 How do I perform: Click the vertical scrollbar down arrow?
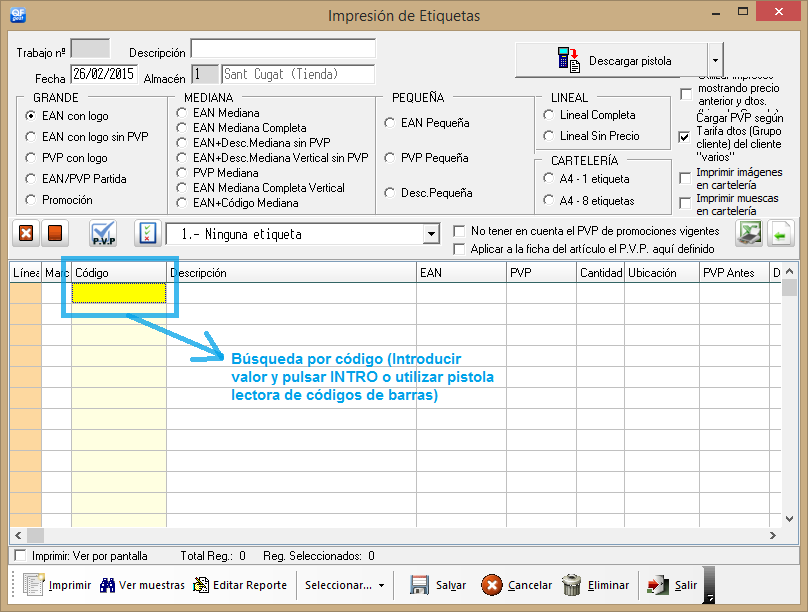click(x=789, y=519)
